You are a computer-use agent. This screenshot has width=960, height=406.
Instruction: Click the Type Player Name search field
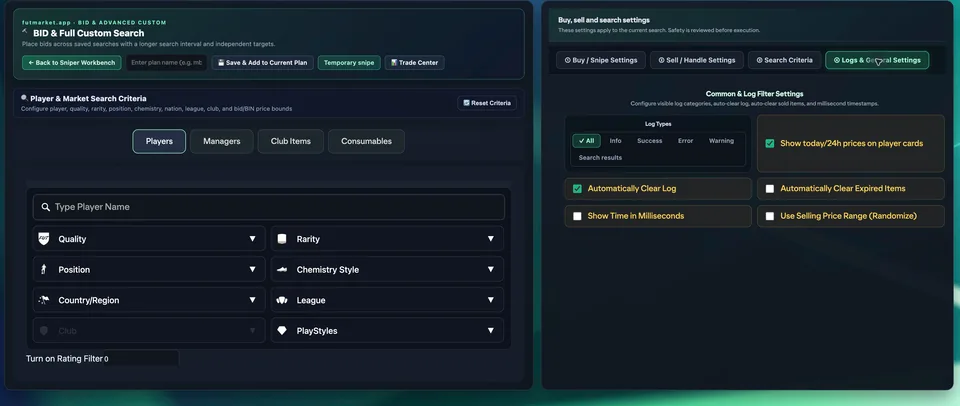[269, 207]
